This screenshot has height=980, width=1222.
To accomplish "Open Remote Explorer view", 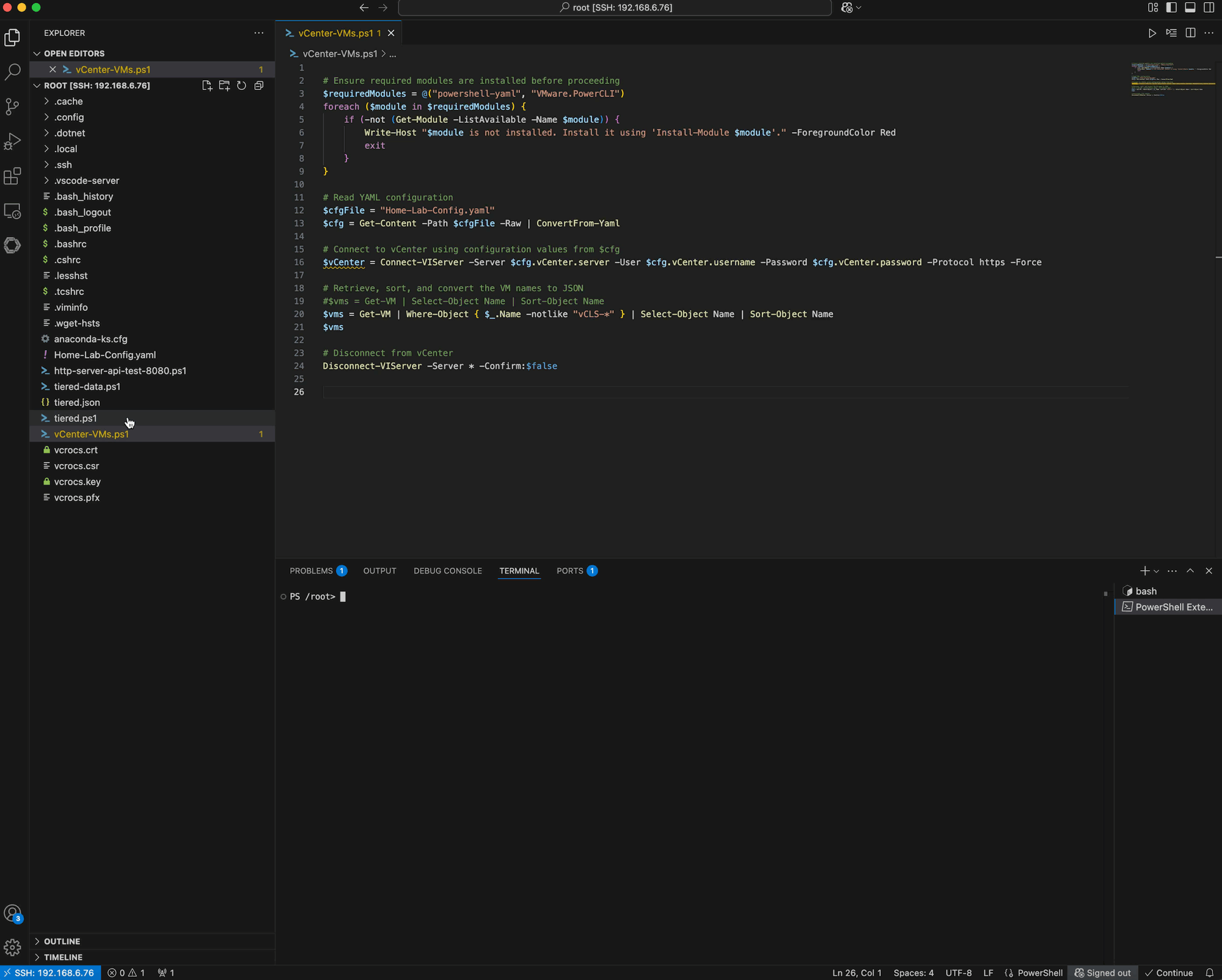I will (12, 211).
